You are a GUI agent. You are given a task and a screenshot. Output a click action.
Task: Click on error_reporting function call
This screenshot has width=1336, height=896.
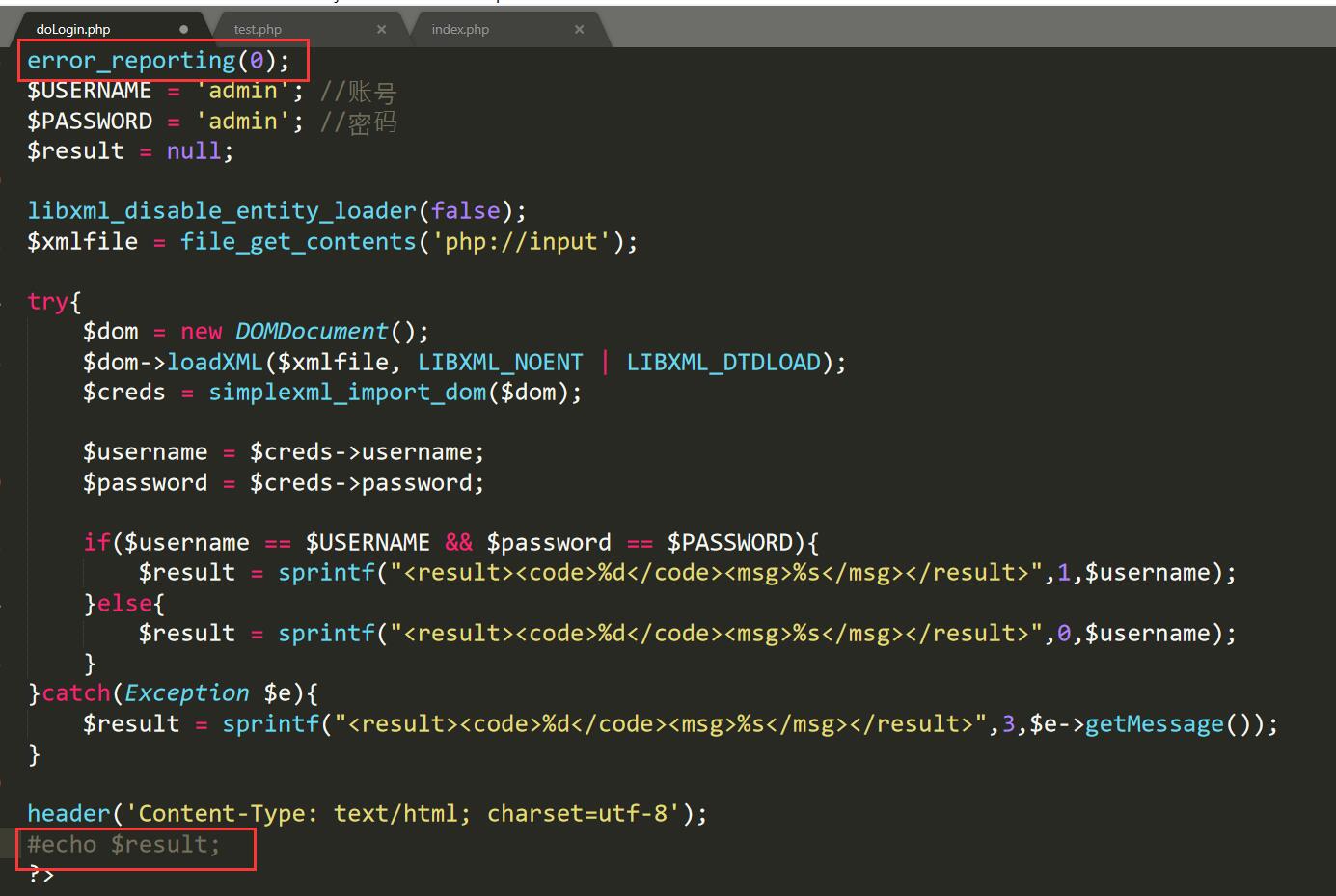point(131,61)
